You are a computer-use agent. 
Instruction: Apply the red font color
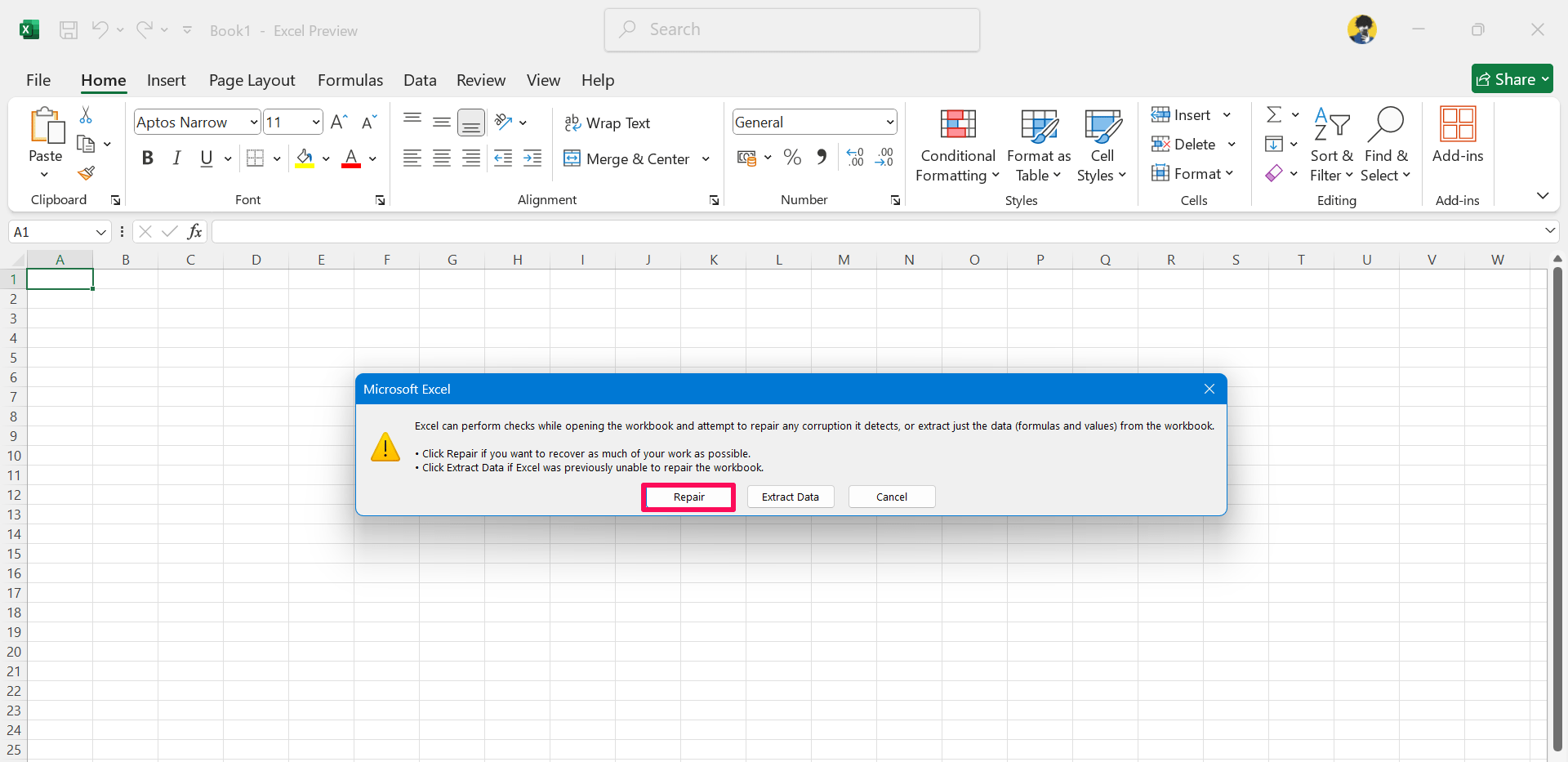[x=351, y=158]
